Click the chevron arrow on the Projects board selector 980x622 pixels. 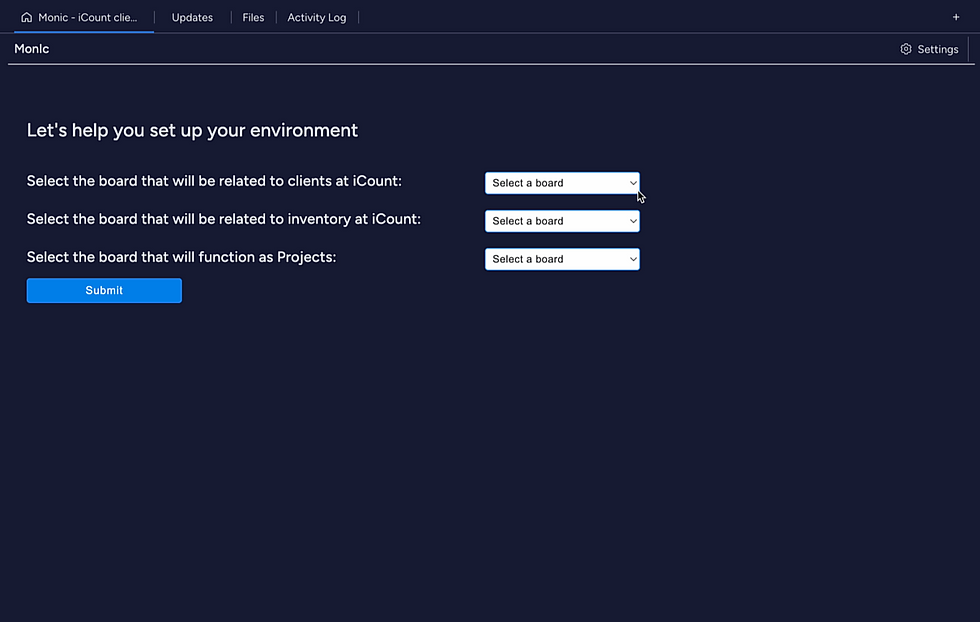(633, 259)
